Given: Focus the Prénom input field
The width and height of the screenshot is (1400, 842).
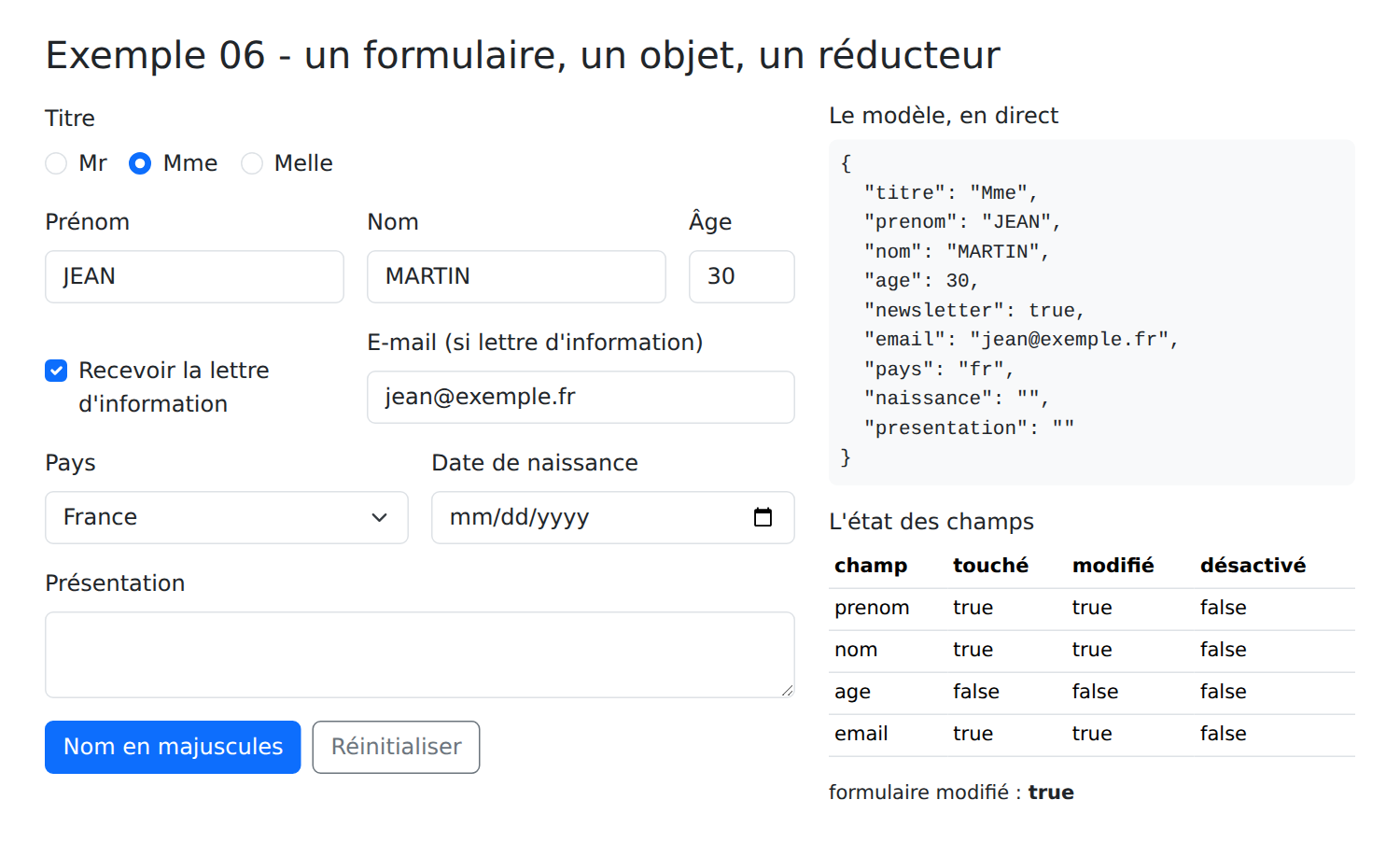Looking at the screenshot, I should tap(194, 276).
